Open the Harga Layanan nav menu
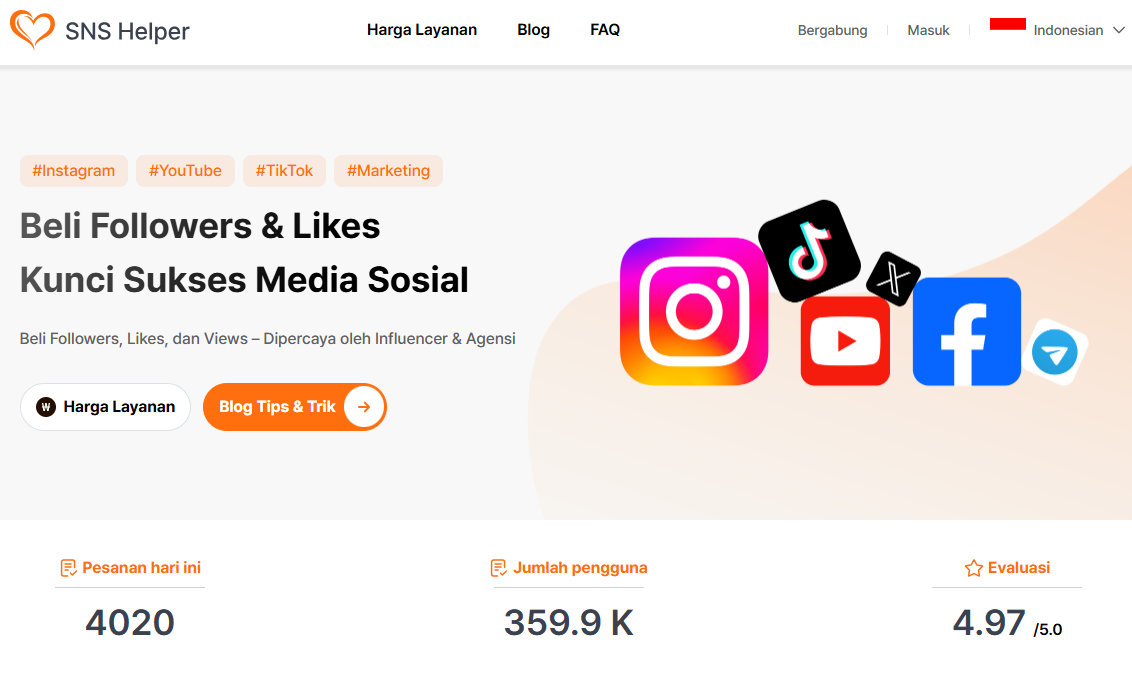This screenshot has height=678, width=1132. 422,30
